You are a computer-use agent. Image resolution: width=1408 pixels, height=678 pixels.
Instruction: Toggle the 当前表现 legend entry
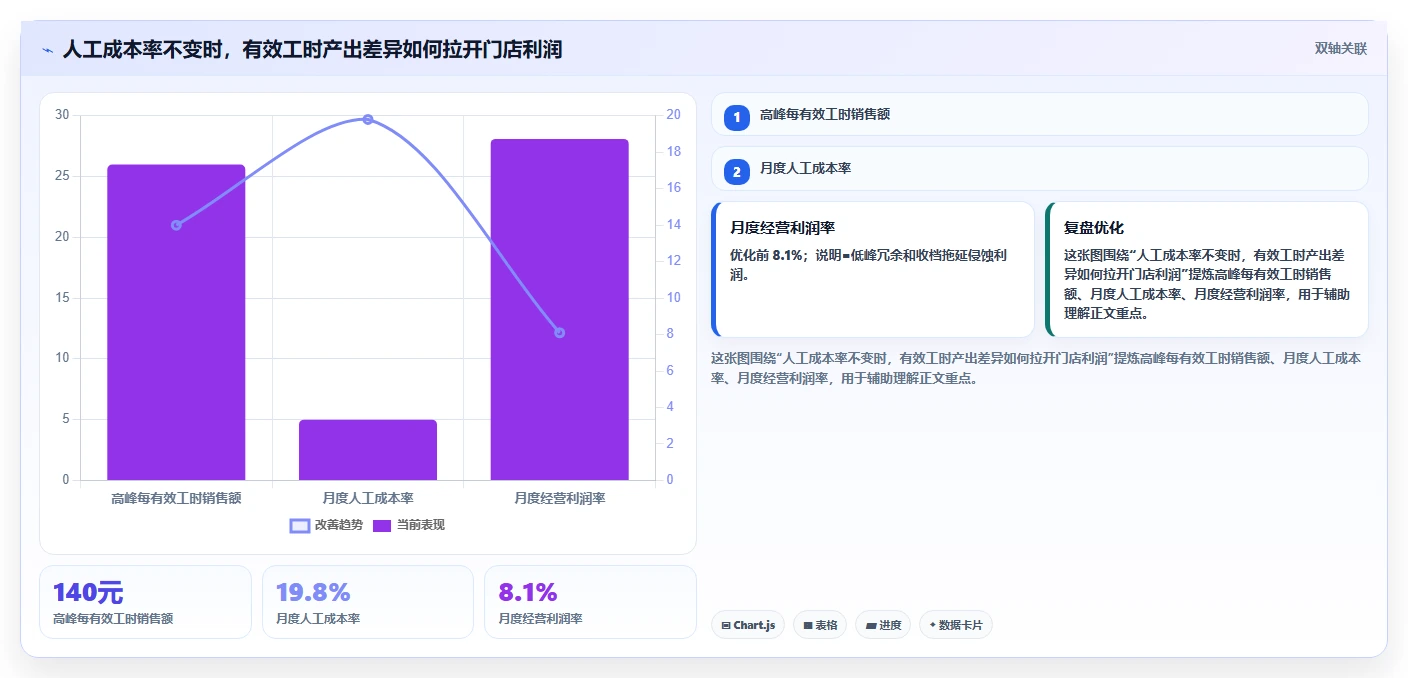pos(409,525)
